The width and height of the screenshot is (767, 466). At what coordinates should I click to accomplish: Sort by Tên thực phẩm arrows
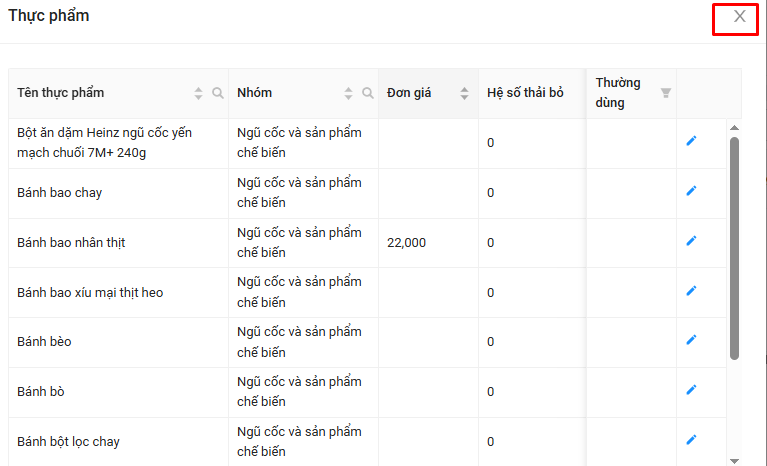(x=198, y=93)
